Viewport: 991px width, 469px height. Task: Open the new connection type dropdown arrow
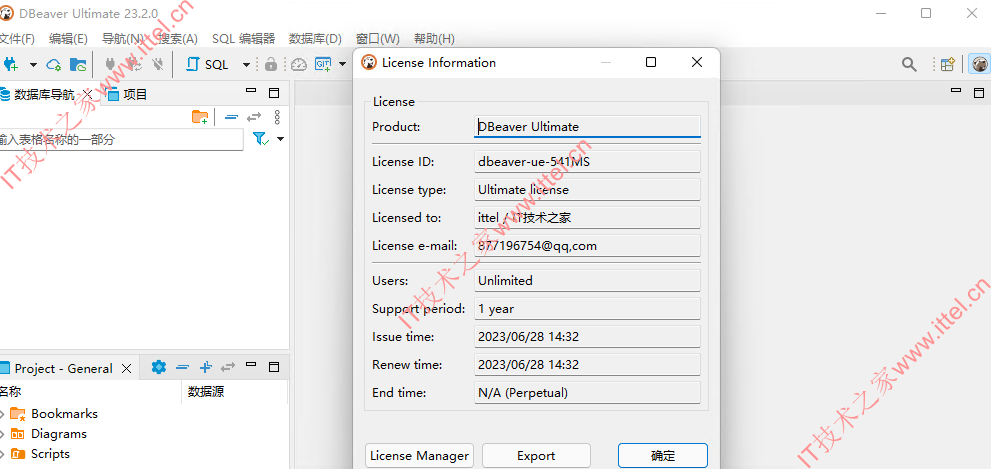(33, 64)
